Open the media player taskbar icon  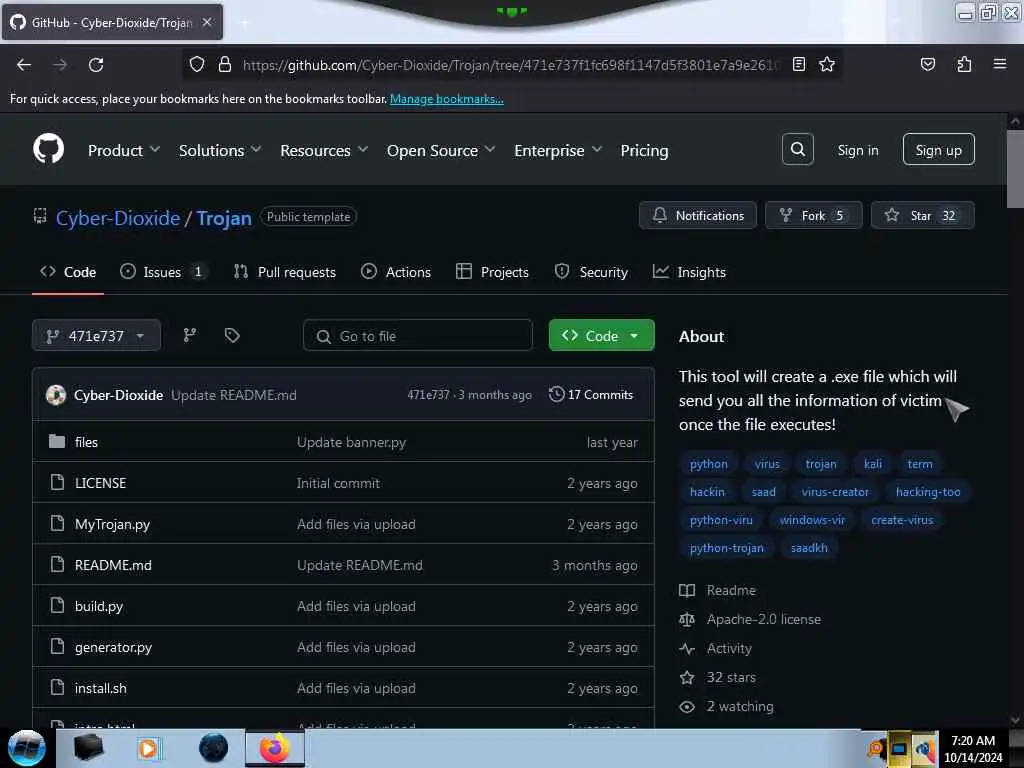point(148,748)
